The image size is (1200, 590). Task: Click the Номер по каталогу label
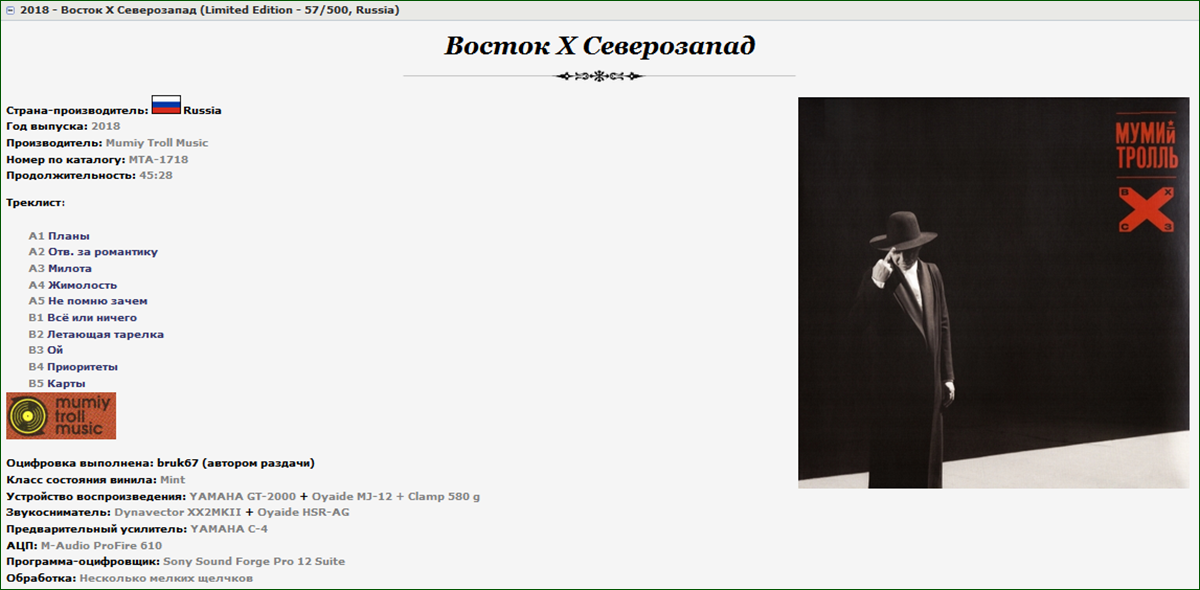point(66,160)
